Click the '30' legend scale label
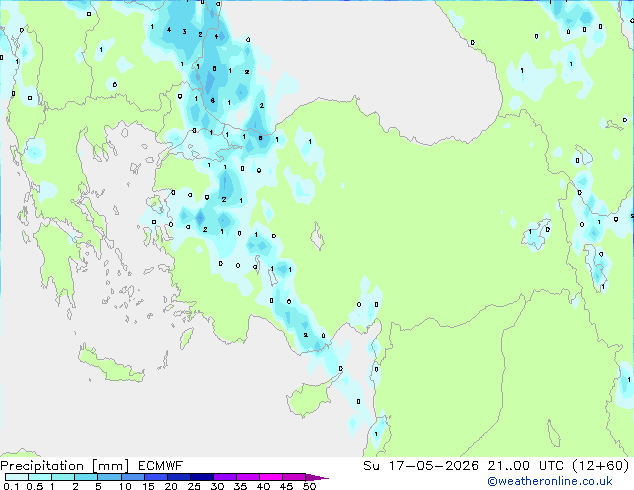This screenshot has height=490, width=634. tap(217, 486)
